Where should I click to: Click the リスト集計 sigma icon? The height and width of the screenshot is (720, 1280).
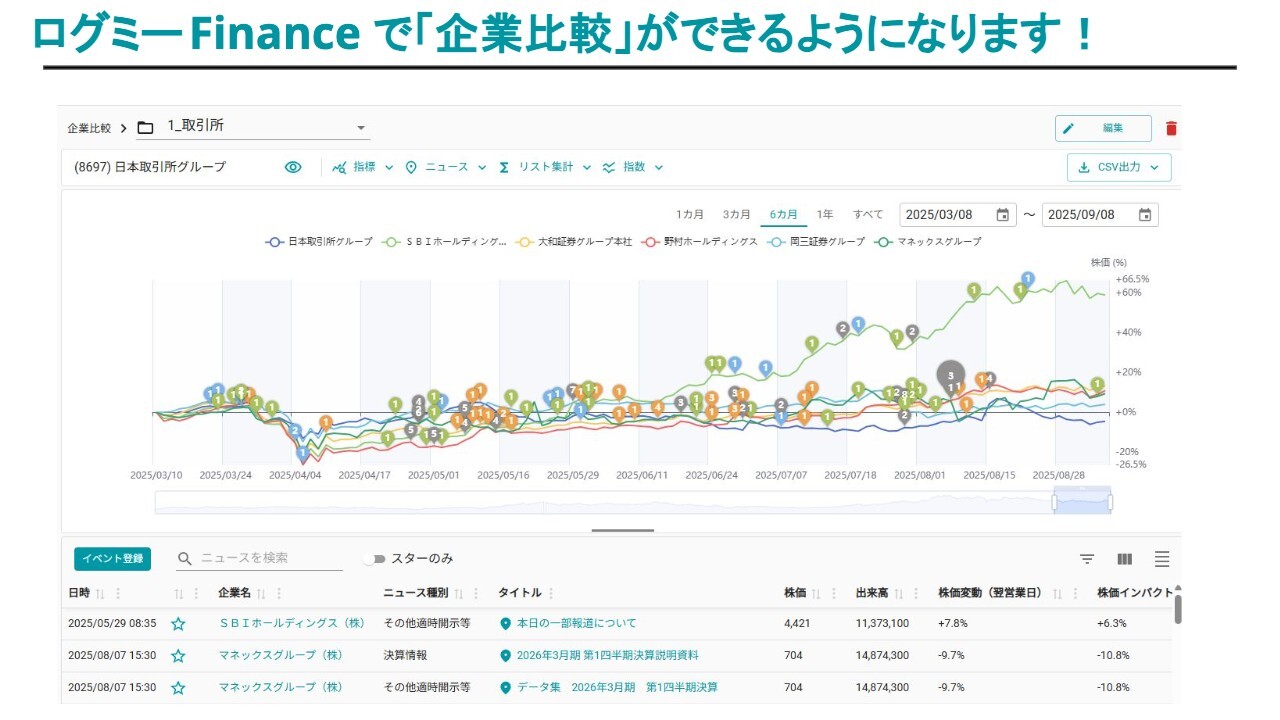504,167
